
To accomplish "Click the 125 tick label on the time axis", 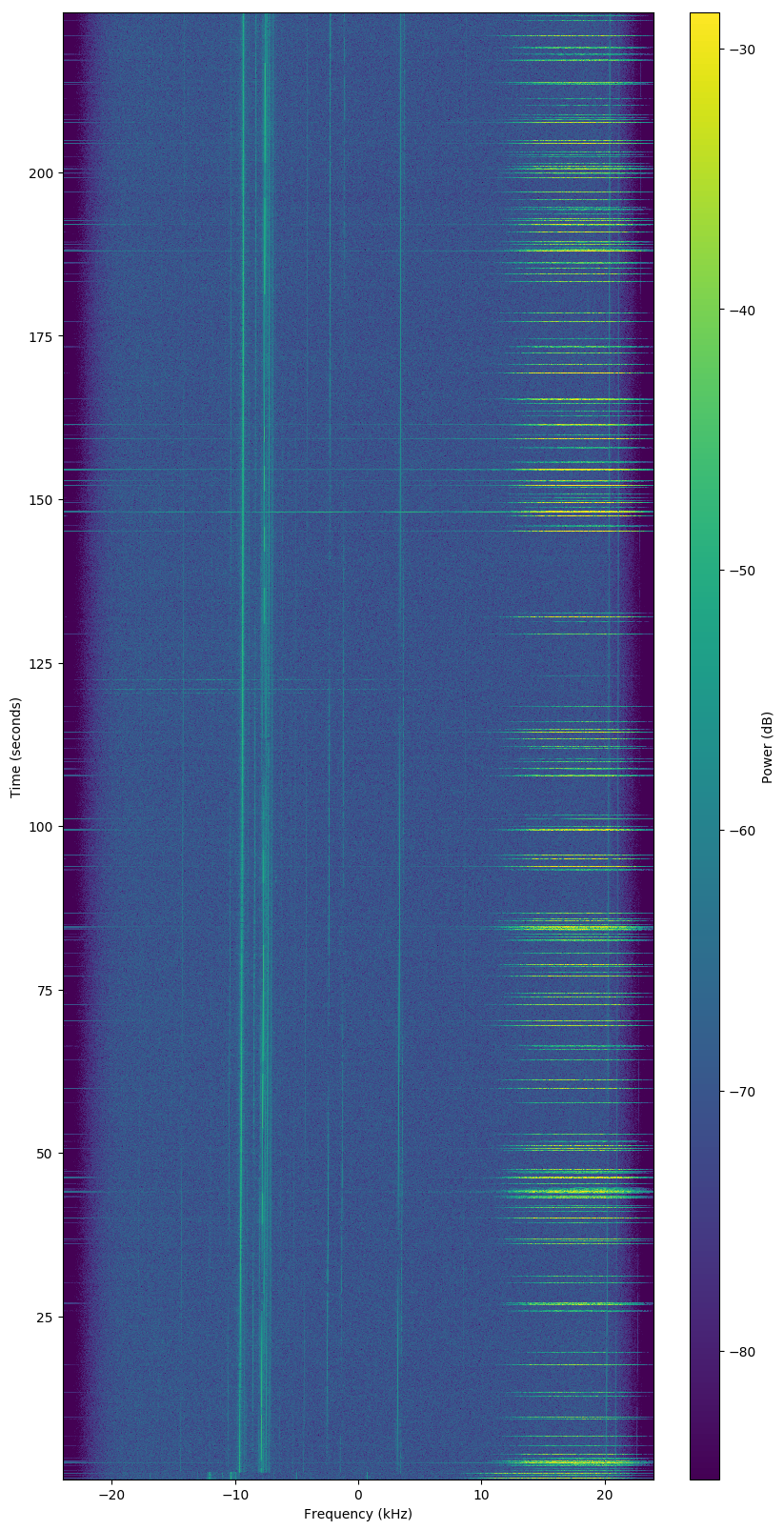I will point(41,664).
